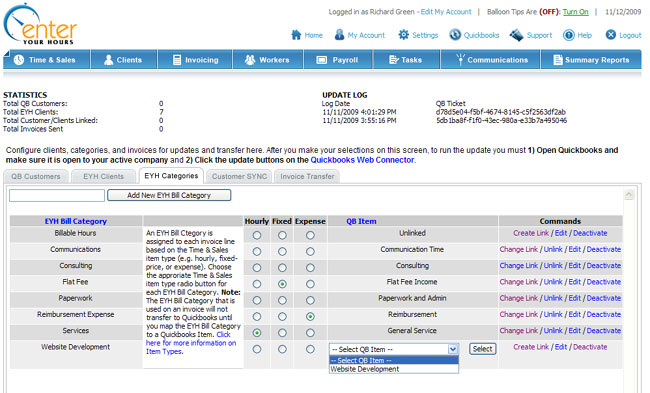Click Add New EYH Bill Category button
Image resolution: width=650 pixels, height=393 pixels.
(x=169, y=195)
